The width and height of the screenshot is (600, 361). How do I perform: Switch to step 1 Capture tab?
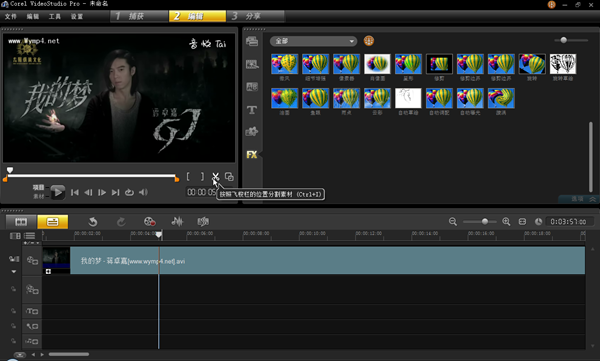[139, 16]
